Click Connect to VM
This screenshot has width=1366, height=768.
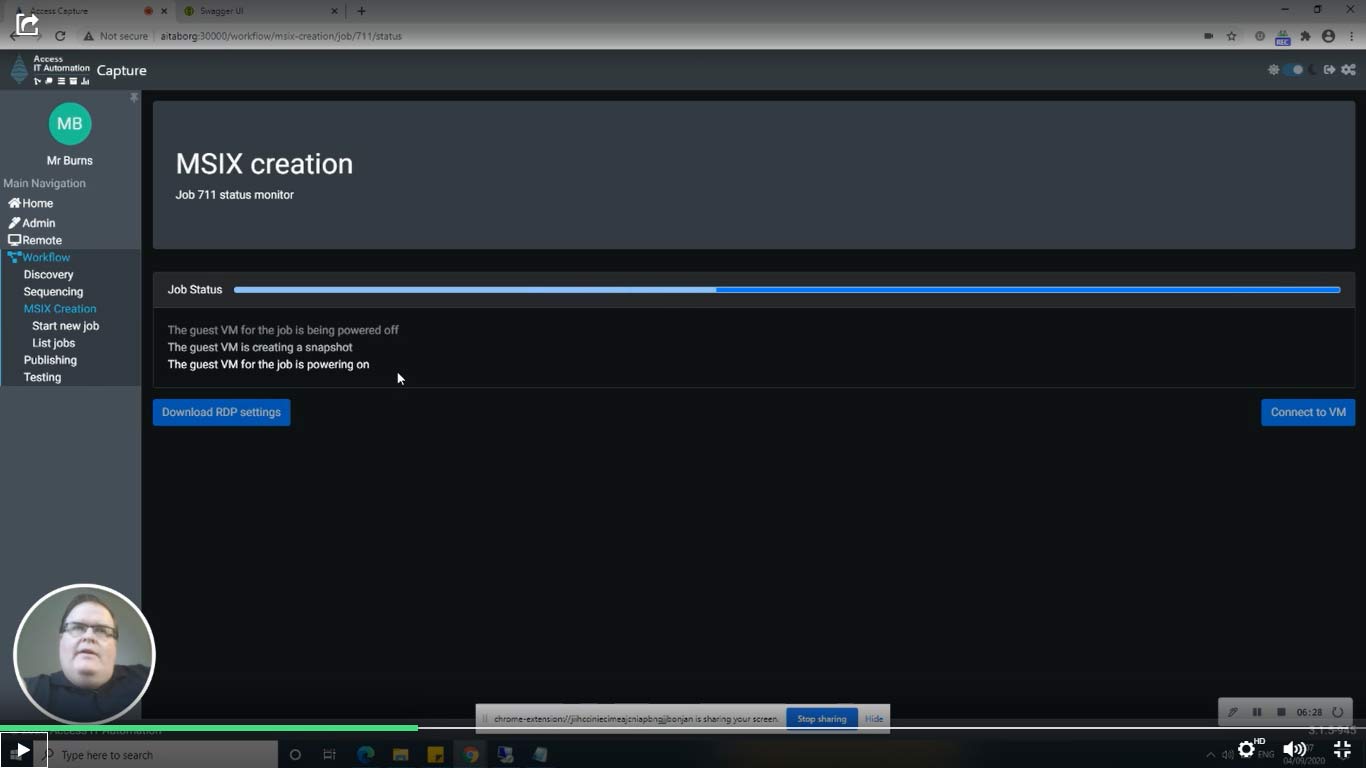tap(1308, 412)
